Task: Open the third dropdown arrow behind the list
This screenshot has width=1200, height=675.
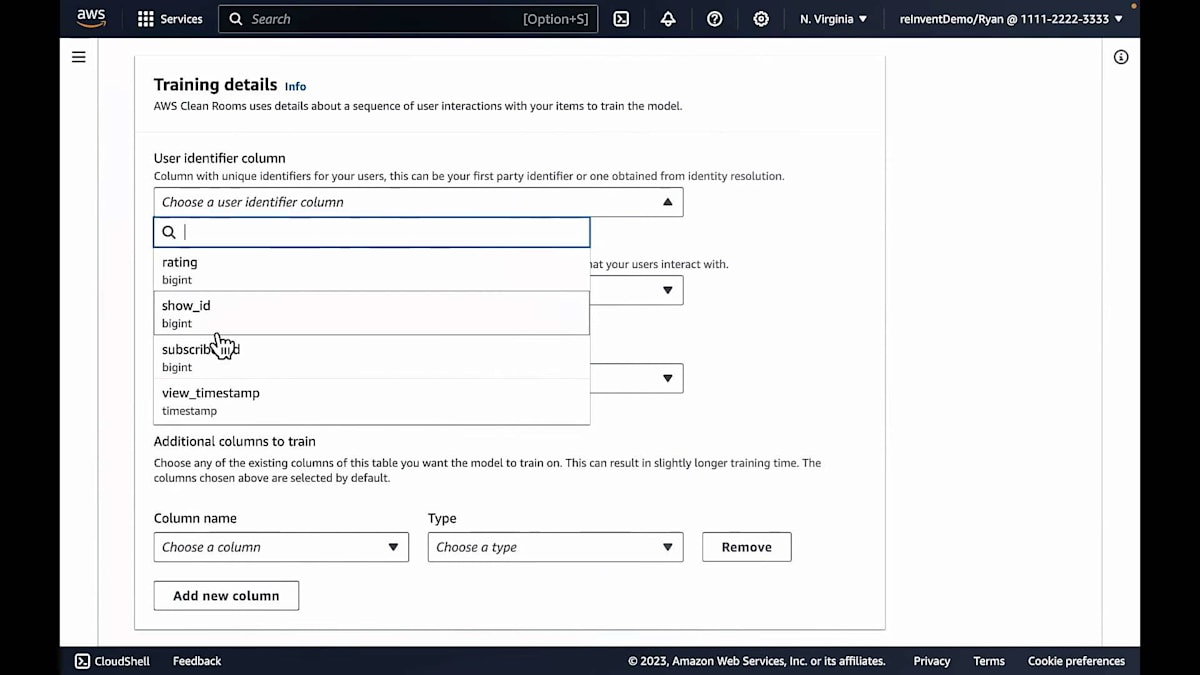Action: click(667, 379)
